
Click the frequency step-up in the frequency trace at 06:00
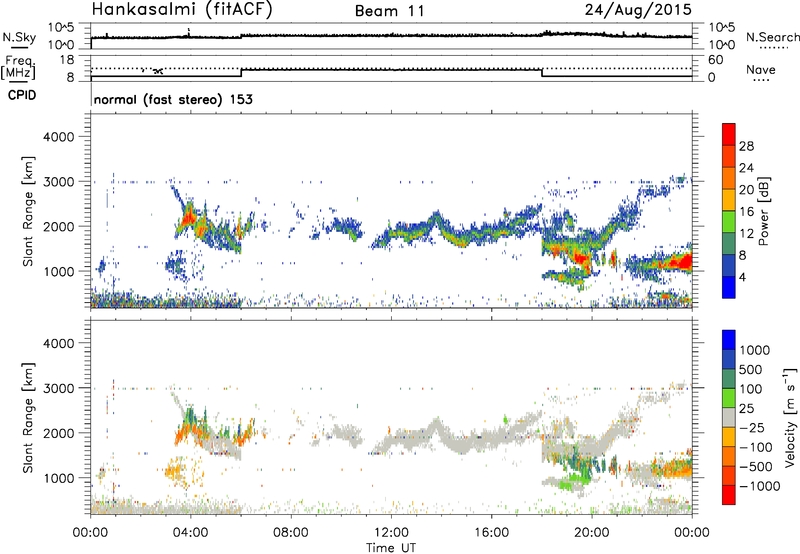coord(241,73)
